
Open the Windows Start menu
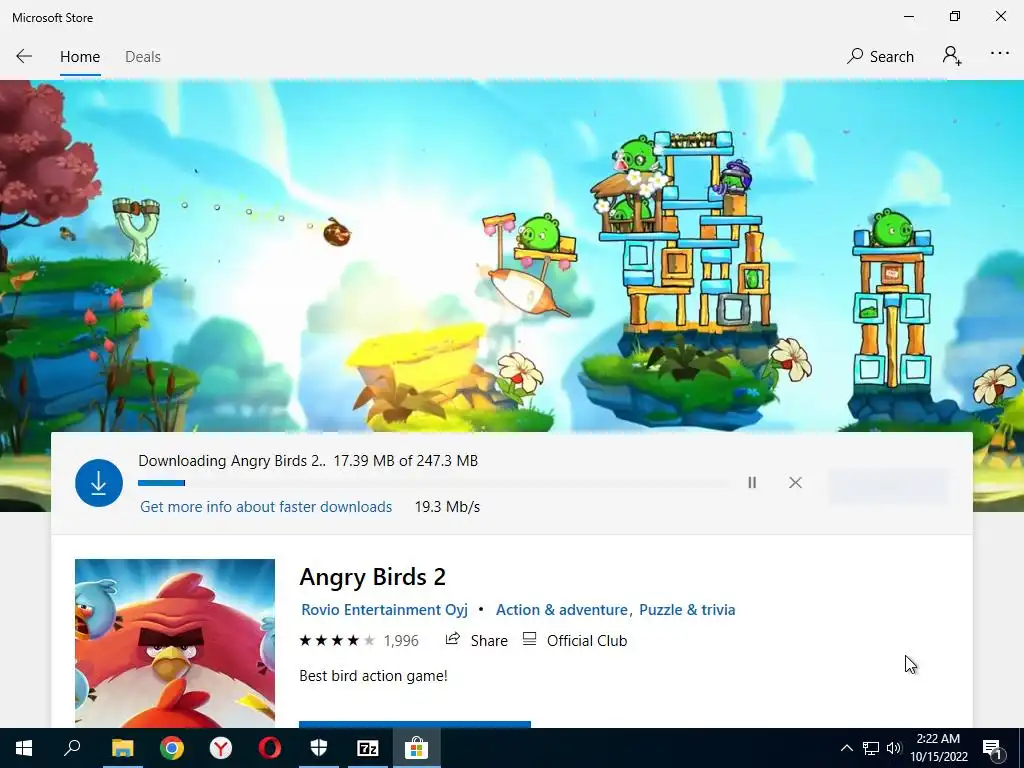pos(24,748)
